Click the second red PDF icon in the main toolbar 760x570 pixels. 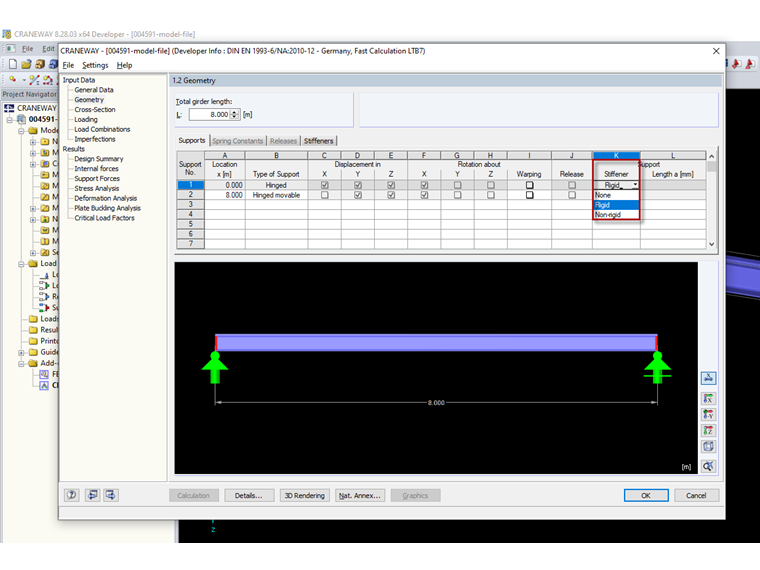point(750,64)
